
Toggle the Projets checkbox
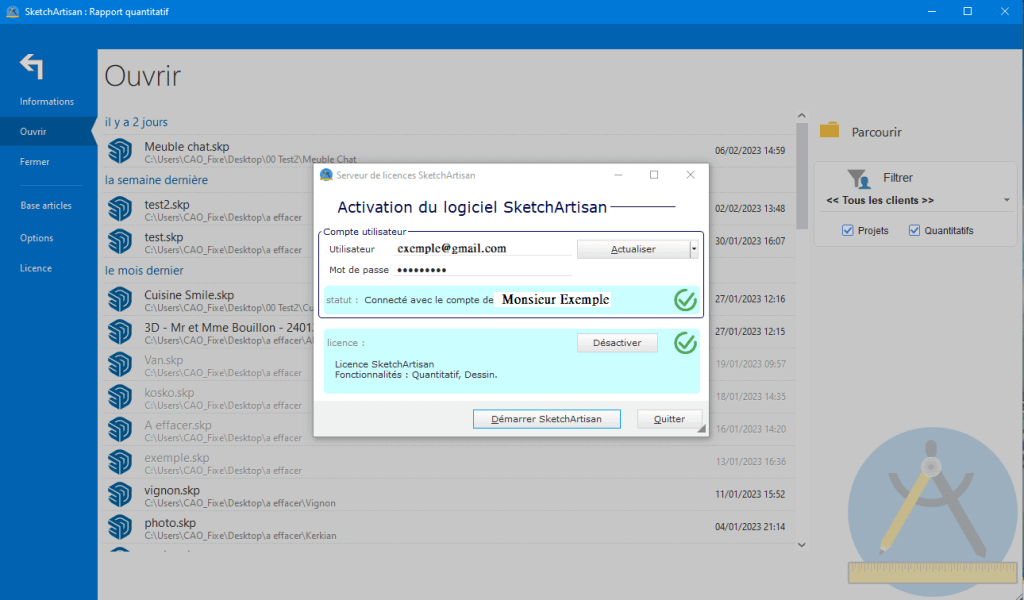click(x=848, y=230)
